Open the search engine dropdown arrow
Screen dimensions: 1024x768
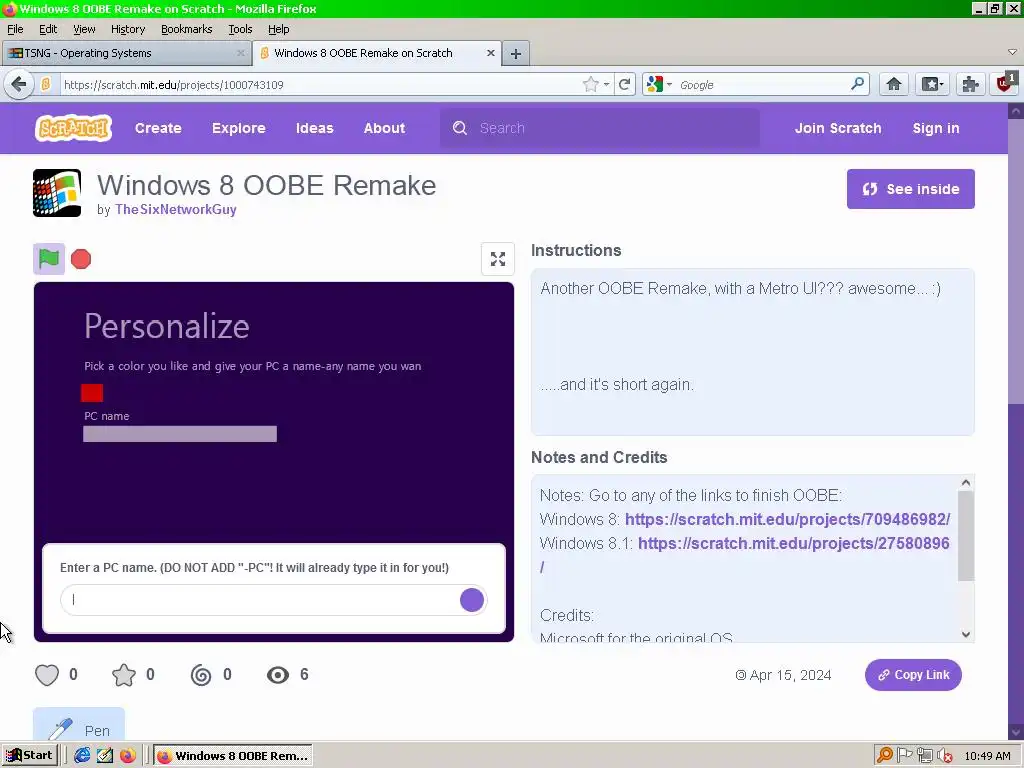pyautogui.click(x=669, y=85)
